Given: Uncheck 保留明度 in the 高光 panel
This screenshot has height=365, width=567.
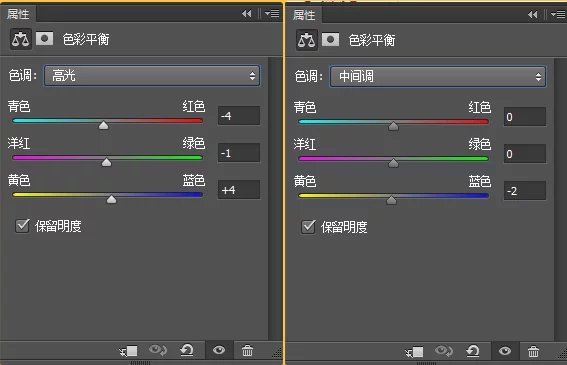Looking at the screenshot, I should [22, 226].
